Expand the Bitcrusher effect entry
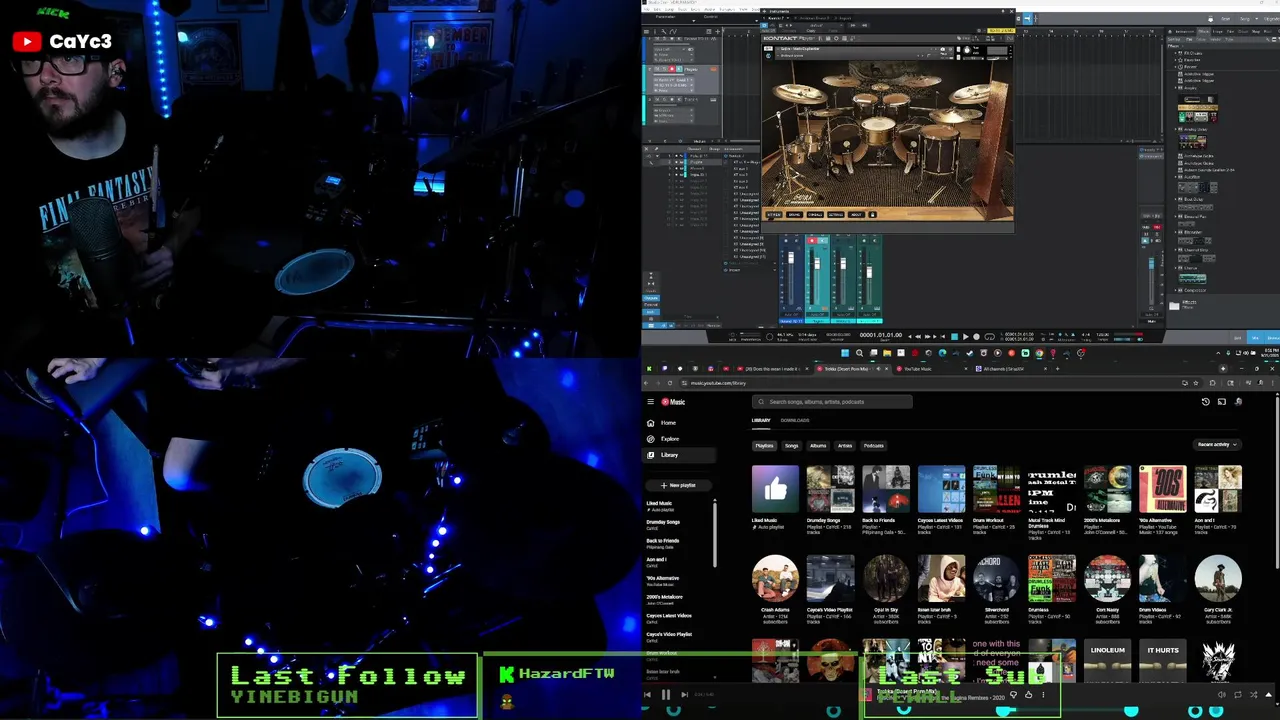Screen dimensions: 1280x720 click(1175, 232)
